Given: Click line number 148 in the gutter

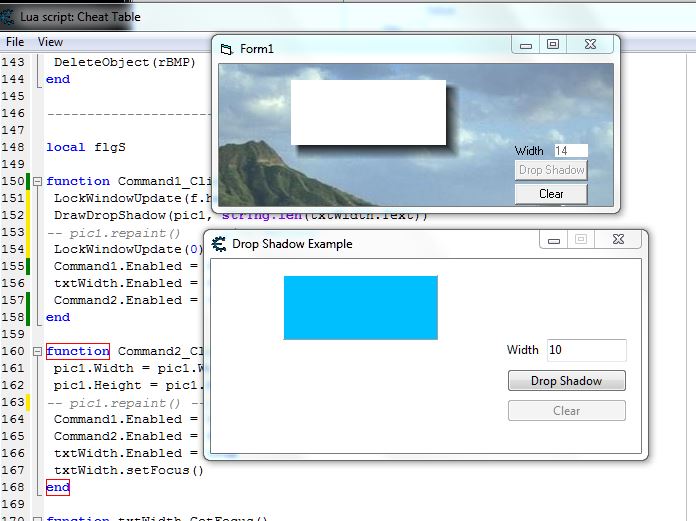Looking at the screenshot, I should coord(13,147).
